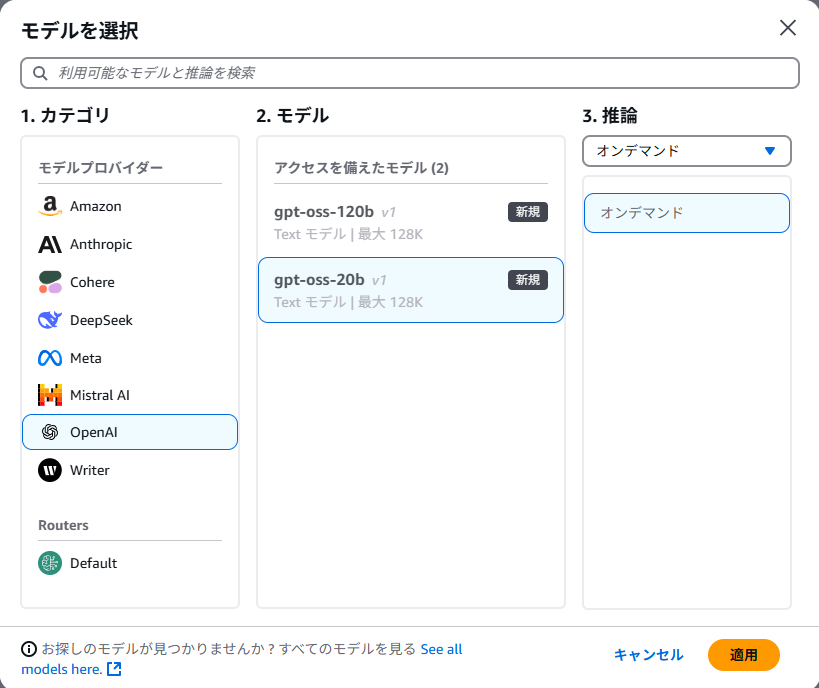This screenshot has height=688, width=819.
Task: Click the '2. モデル' column heading
Action: pyautogui.click(x=292, y=115)
